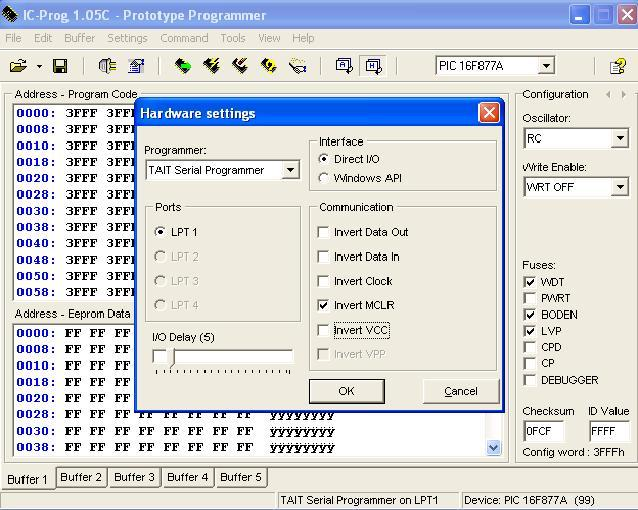Uncheck Invert MCLR checkbox
This screenshot has width=638, height=510.
click(x=323, y=305)
